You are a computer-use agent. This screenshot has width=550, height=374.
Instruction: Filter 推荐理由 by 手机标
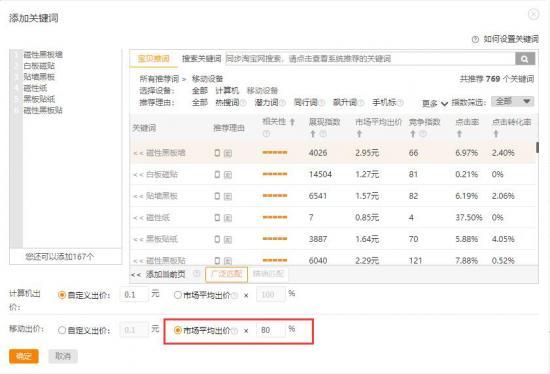tap(384, 102)
